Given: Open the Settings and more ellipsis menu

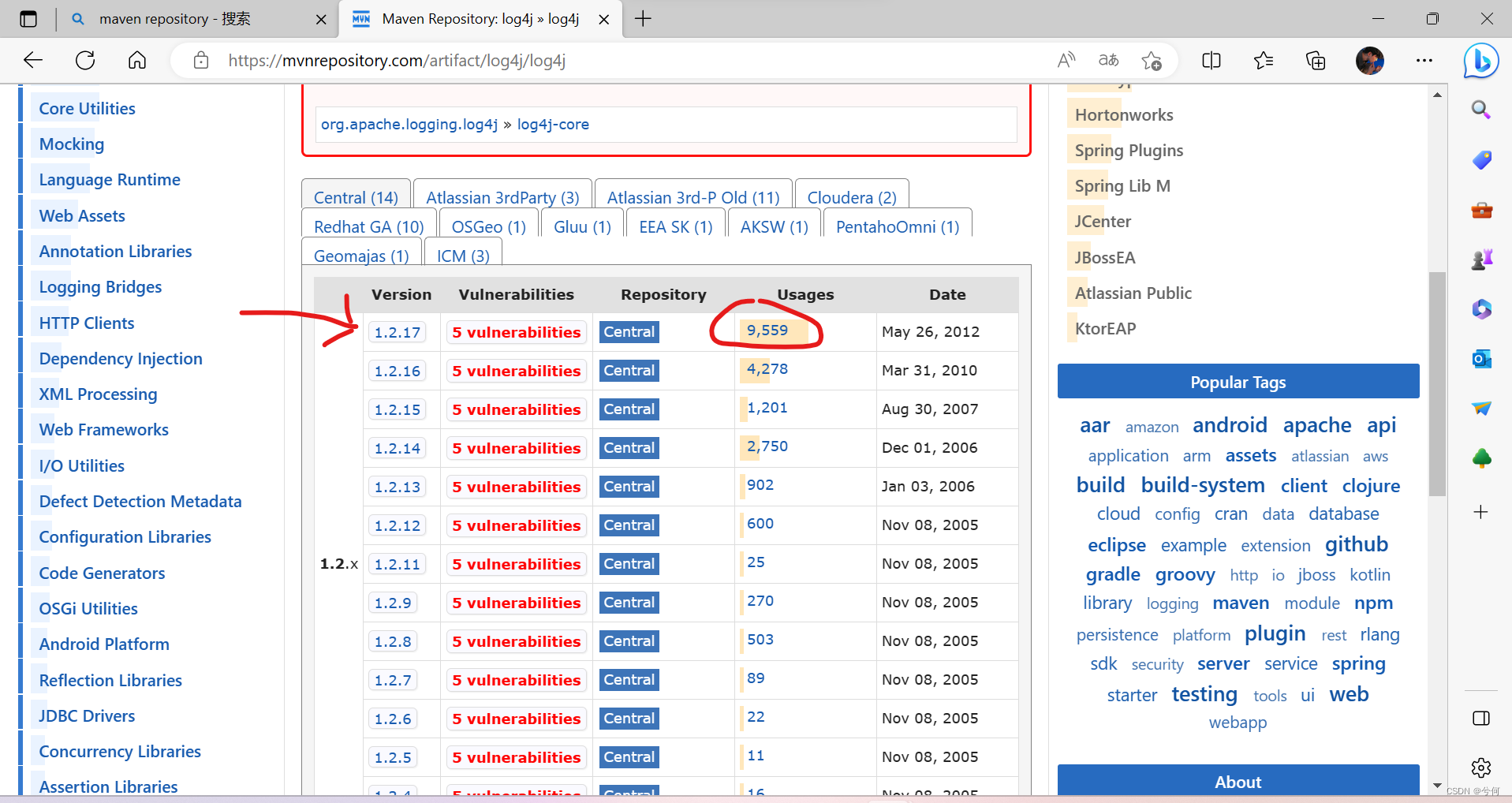Looking at the screenshot, I should click(x=1424, y=60).
